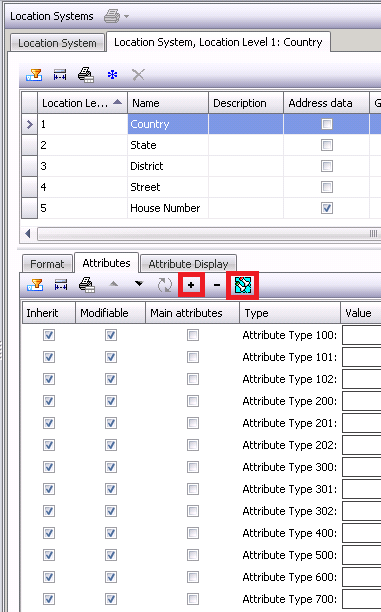Click the refresh arrows icon in attributes toolbar
This screenshot has width=381, height=612.
coord(165,285)
